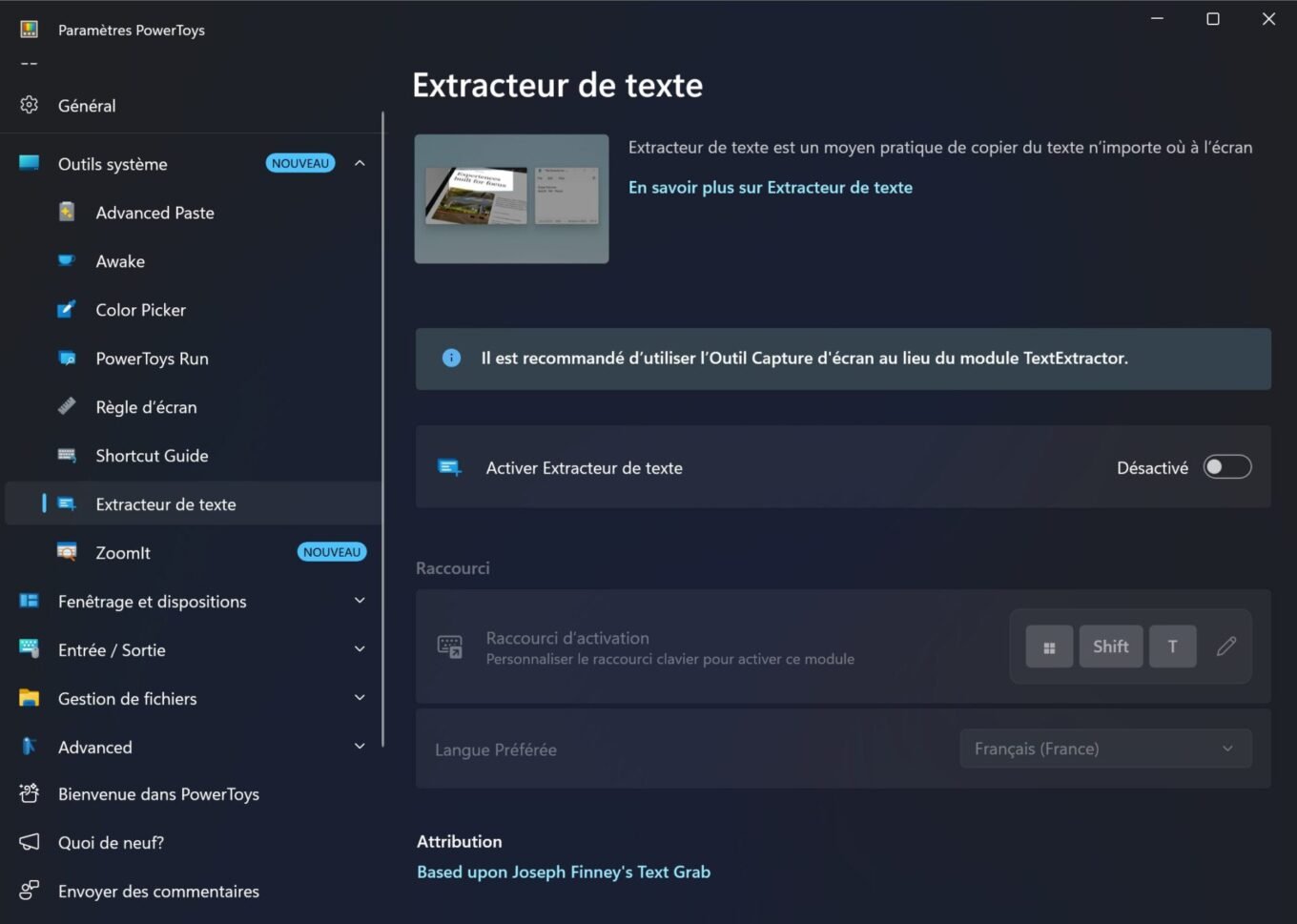Click the blue info icon in recommendation banner
This screenshot has width=1297, height=924.
(x=452, y=358)
